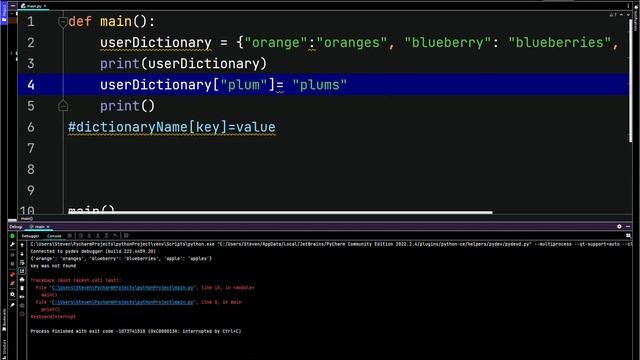This screenshot has width=640, height=360.
Task: Click line number 4 in the gutter
Action: click(31, 85)
